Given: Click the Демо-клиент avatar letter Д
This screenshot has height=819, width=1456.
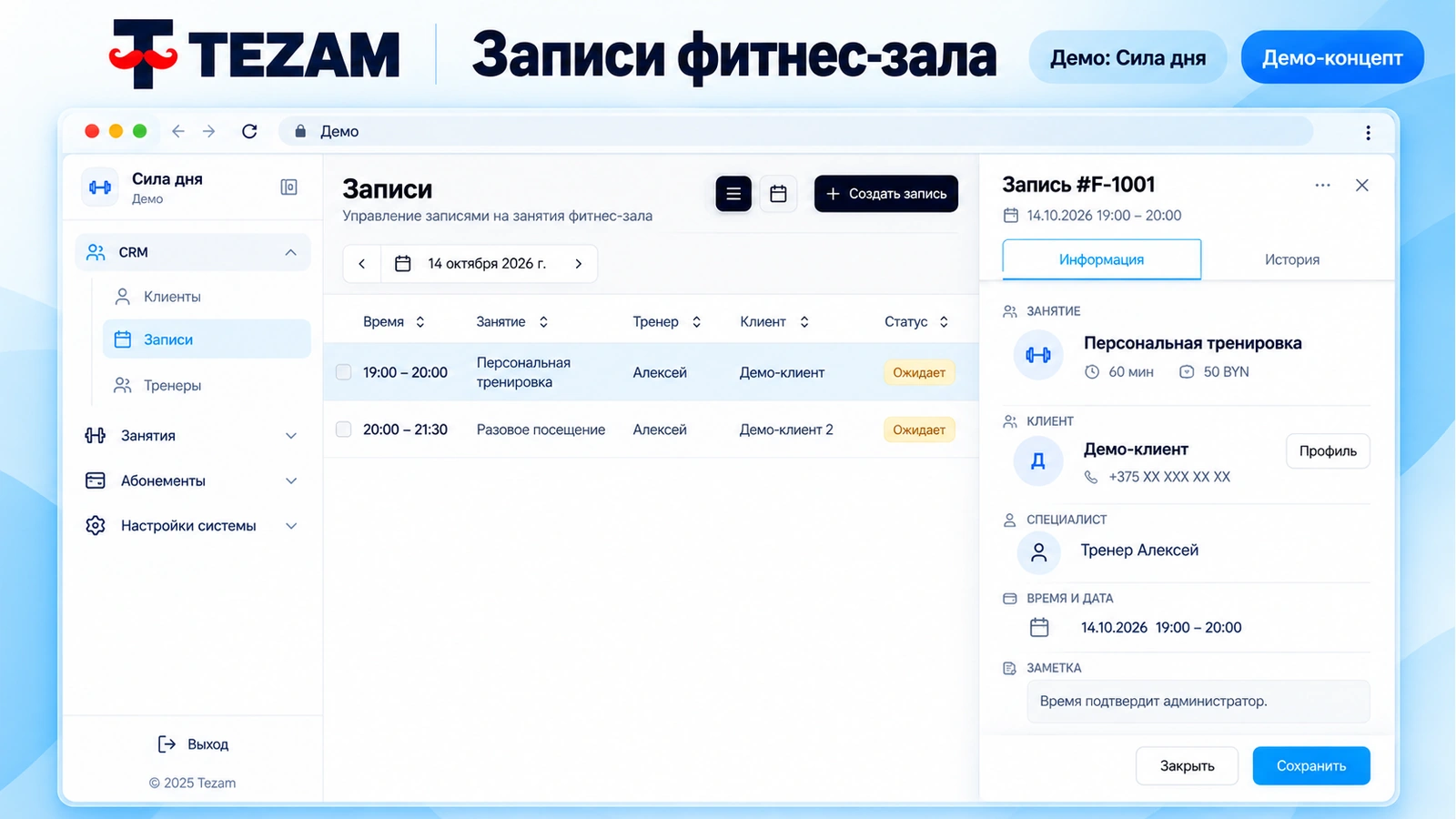Looking at the screenshot, I should (1038, 461).
